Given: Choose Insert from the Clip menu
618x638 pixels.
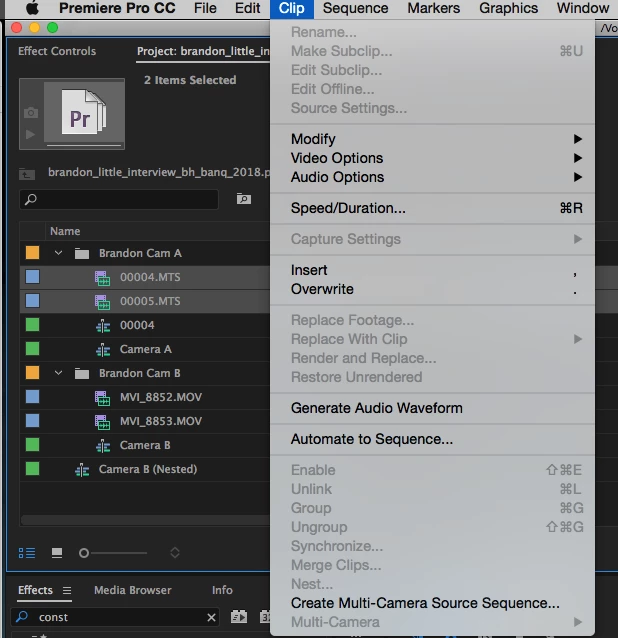Looking at the screenshot, I should tap(432, 270).
